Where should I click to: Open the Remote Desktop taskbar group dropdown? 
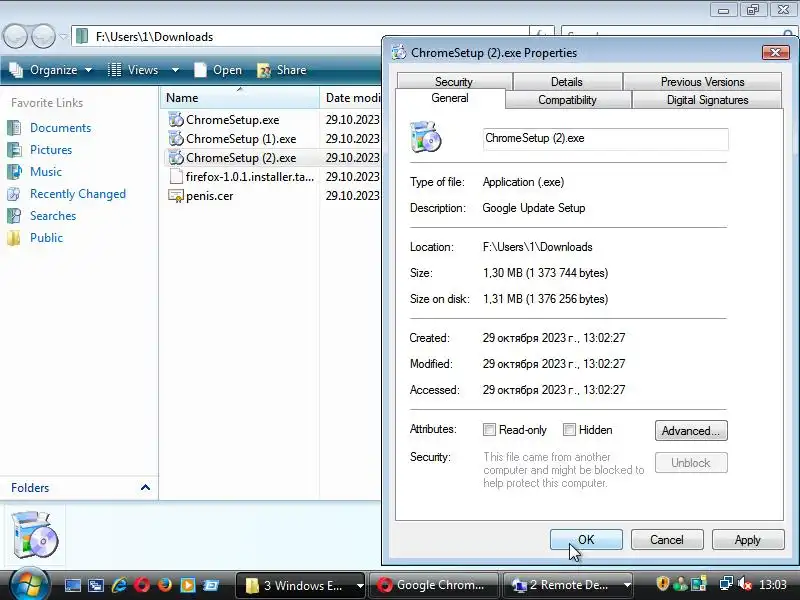coord(627,586)
